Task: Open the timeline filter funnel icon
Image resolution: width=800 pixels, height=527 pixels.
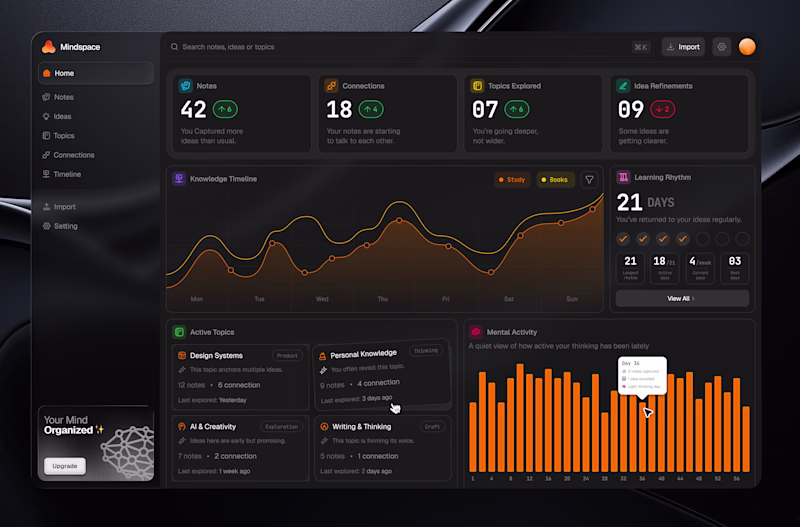Action: (x=589, y=180)
